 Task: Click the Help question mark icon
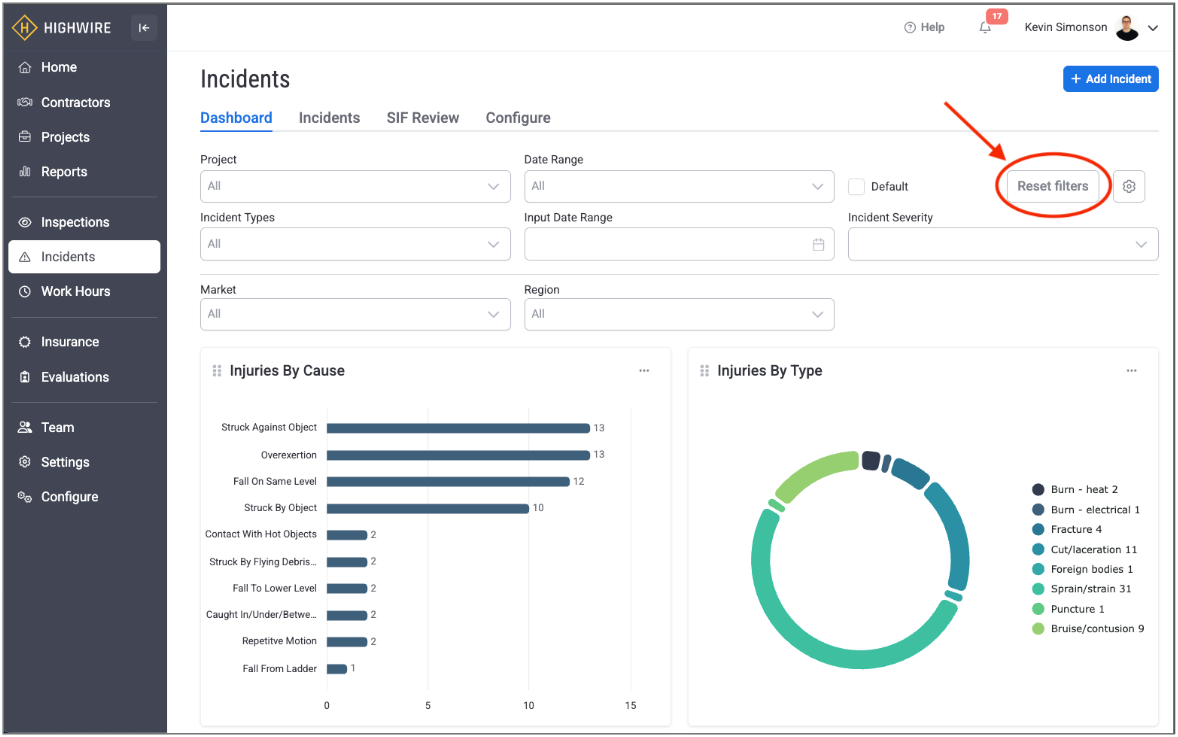tap(910, 28)
